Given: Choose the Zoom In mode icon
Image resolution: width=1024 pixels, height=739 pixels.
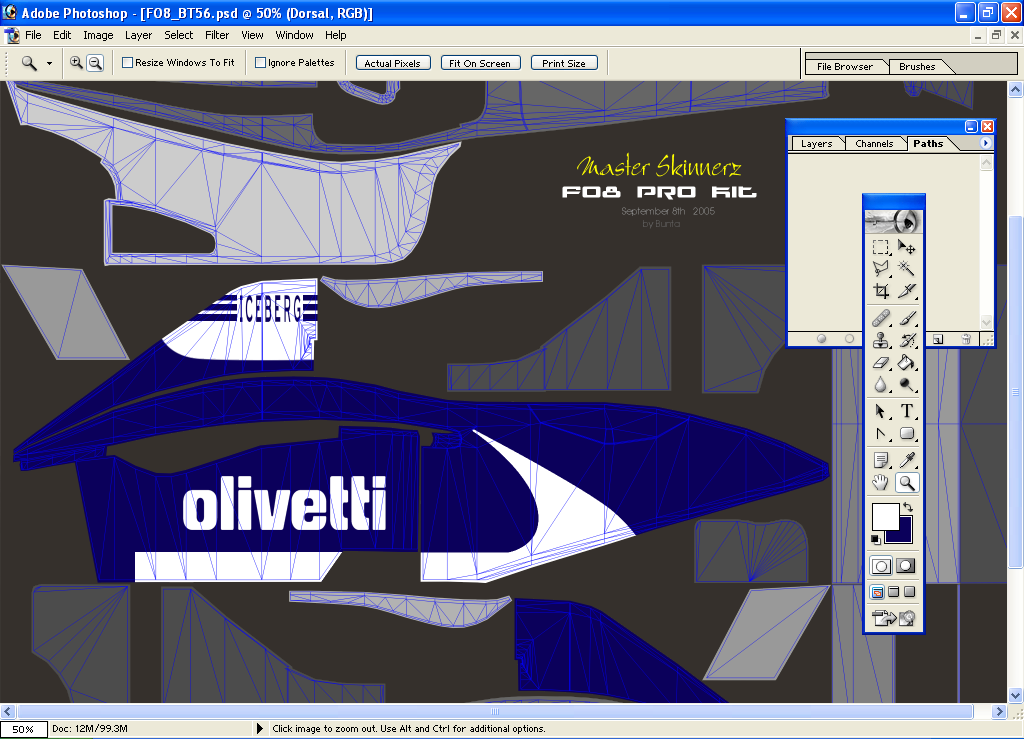Looking at the screenshot, I should 76,63.
